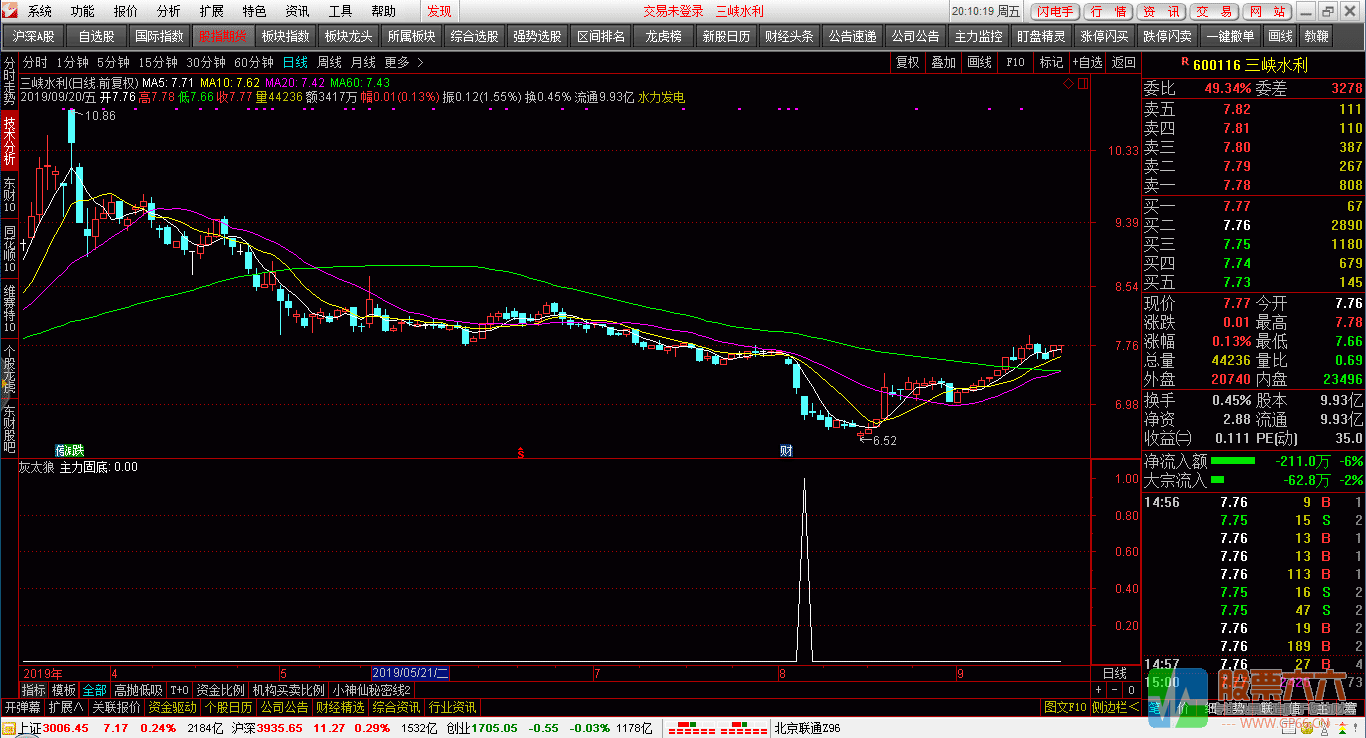Select the 维赛特10 side tab
This screenshot has height=738, width=1366.
[x=9, y=309]
